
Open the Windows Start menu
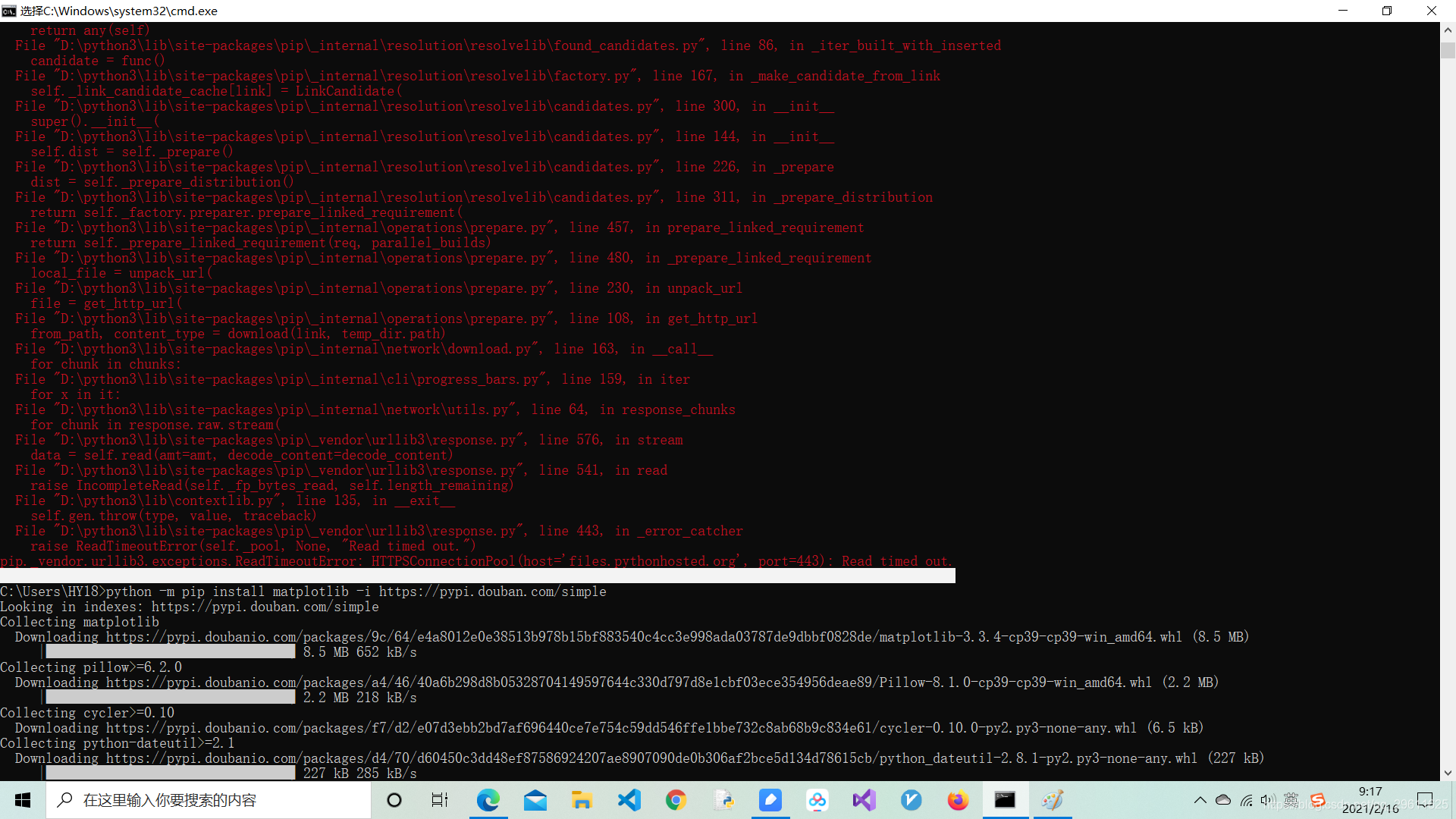point(23,800)
